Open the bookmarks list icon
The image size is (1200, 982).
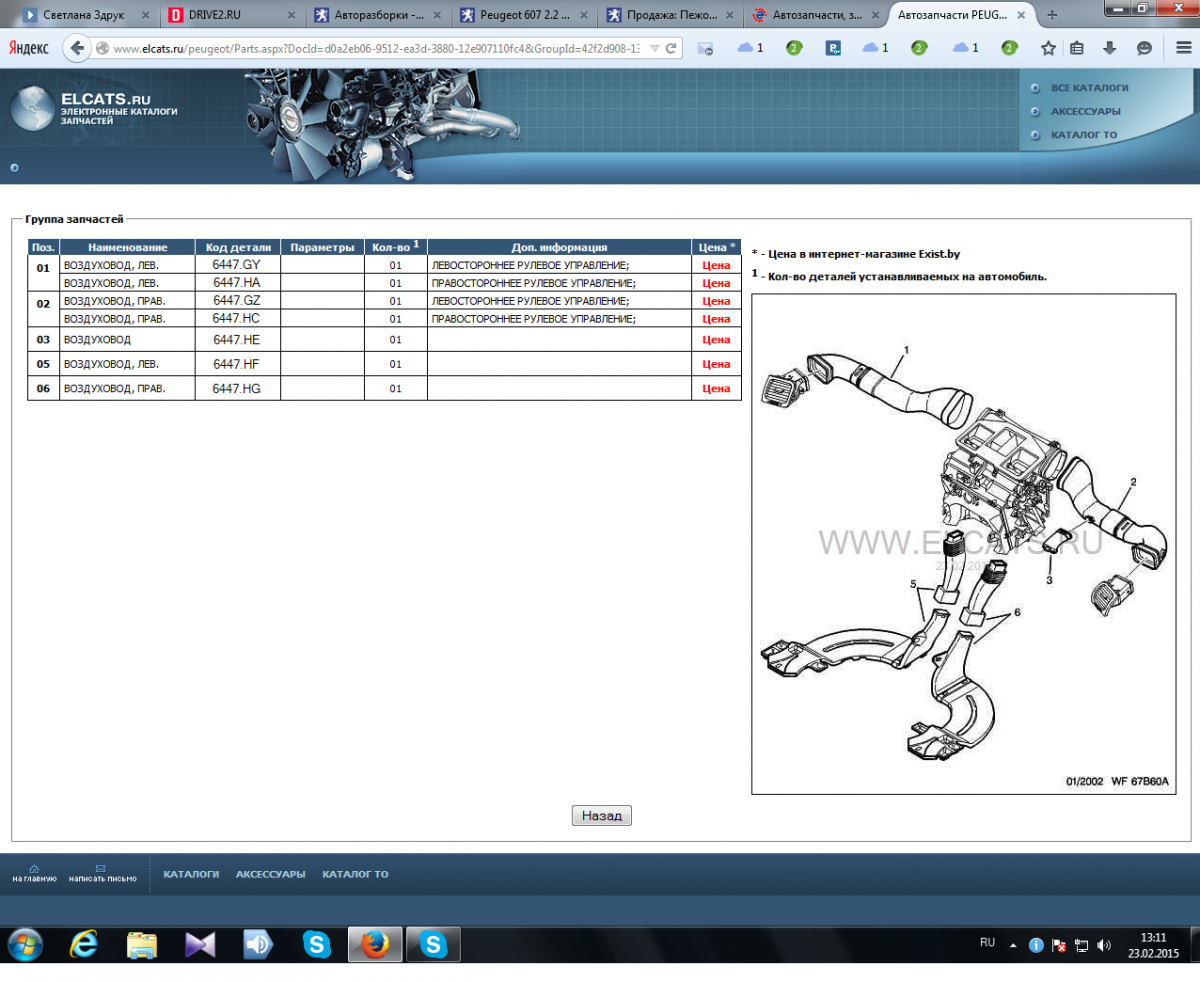(1077, 48)
